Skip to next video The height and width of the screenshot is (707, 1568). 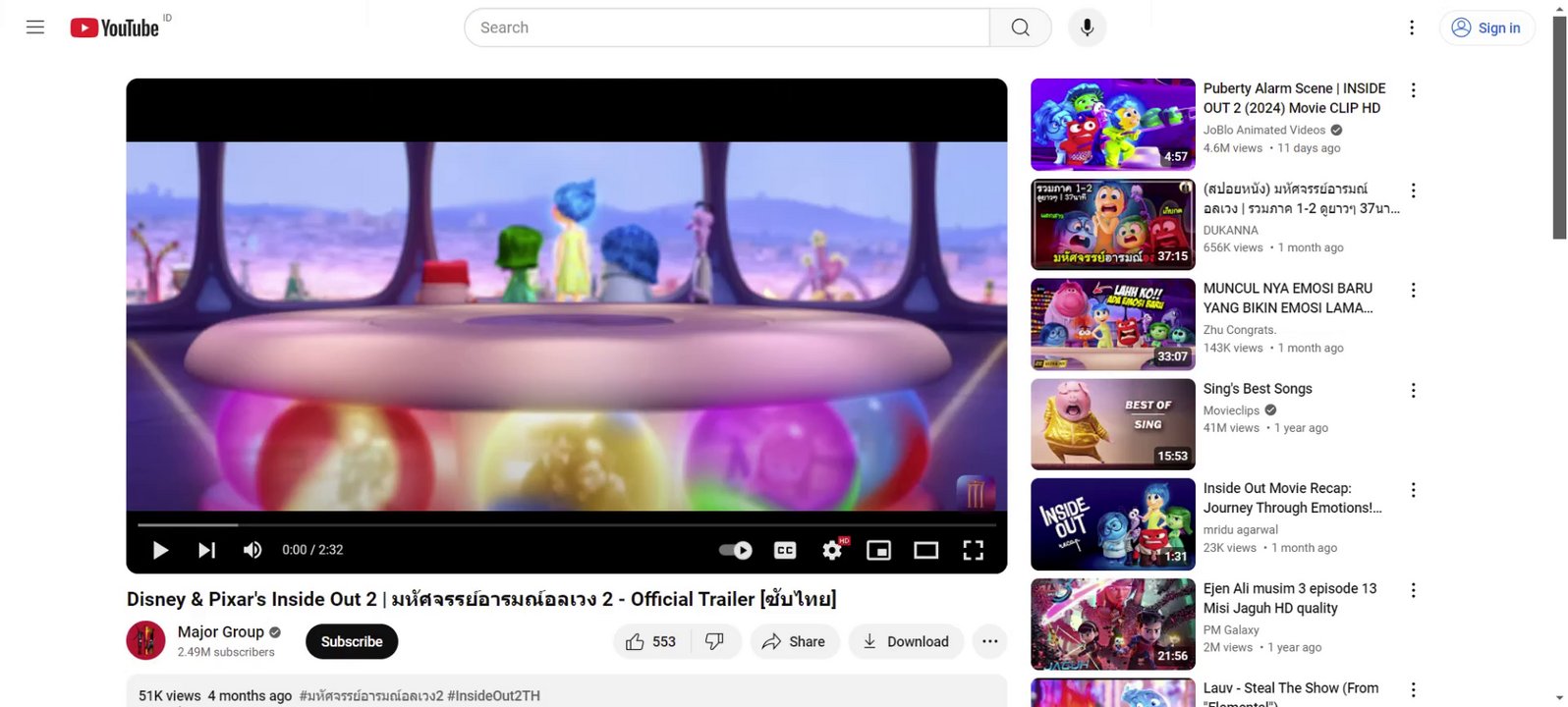[x=206, y=550]
